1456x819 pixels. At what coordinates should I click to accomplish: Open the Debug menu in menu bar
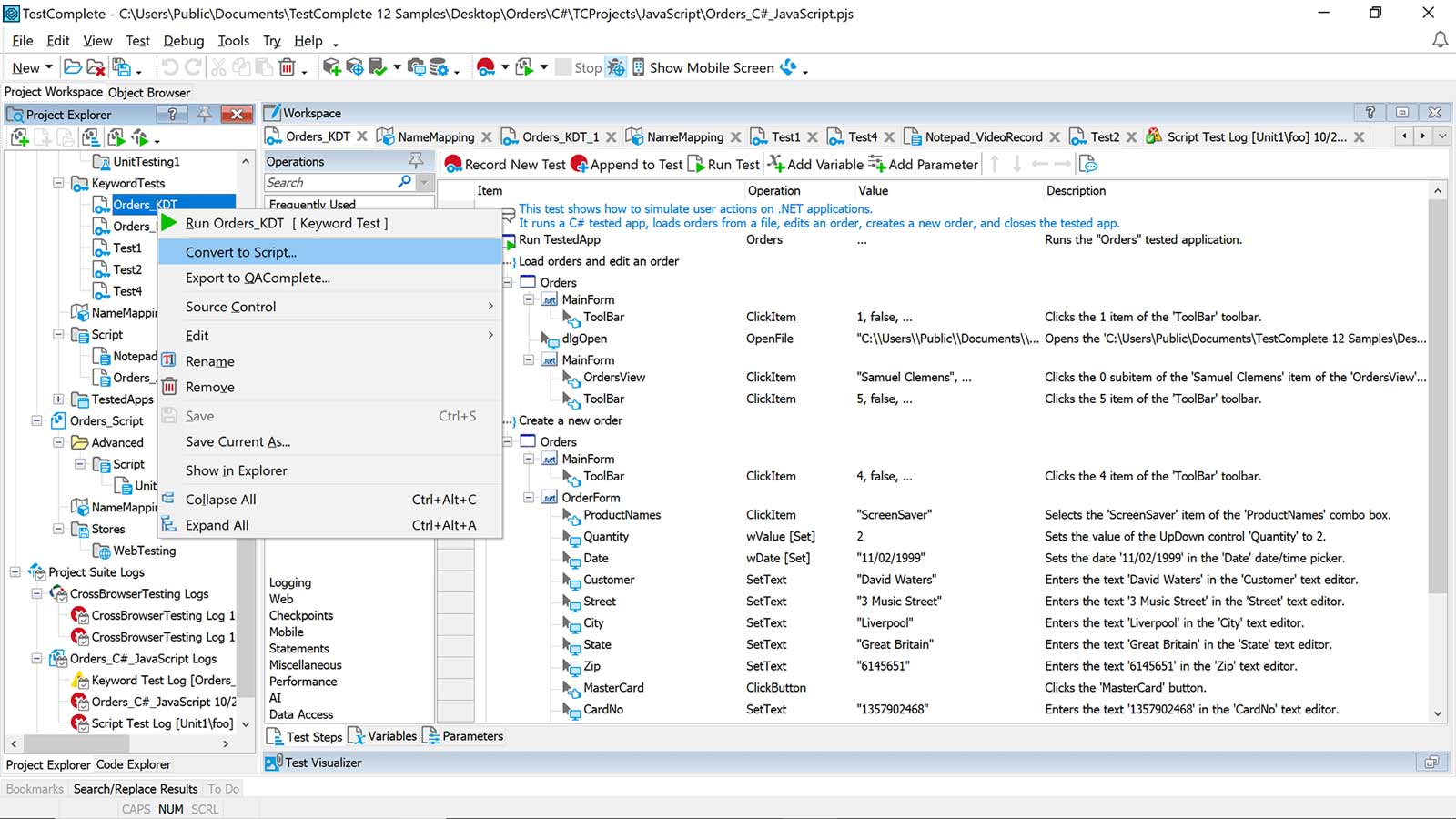point(184,41)
